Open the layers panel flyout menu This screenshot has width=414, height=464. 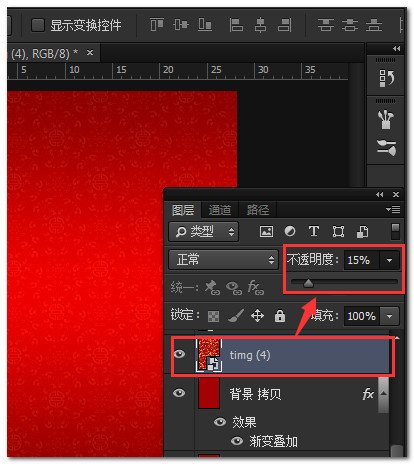pyautogui.click(x=393, y=210)
